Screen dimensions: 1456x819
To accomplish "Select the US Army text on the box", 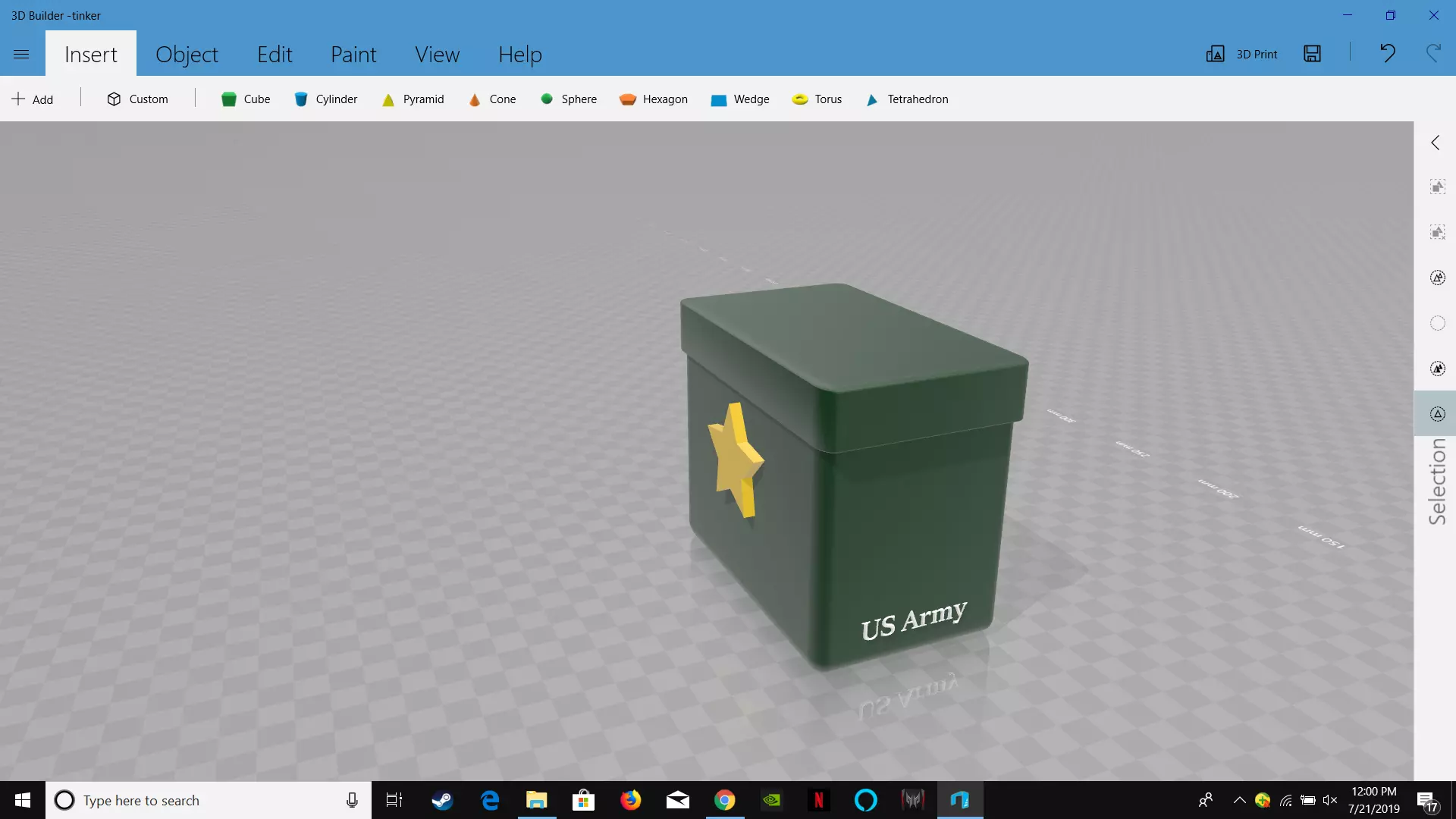I will (914, 620).
